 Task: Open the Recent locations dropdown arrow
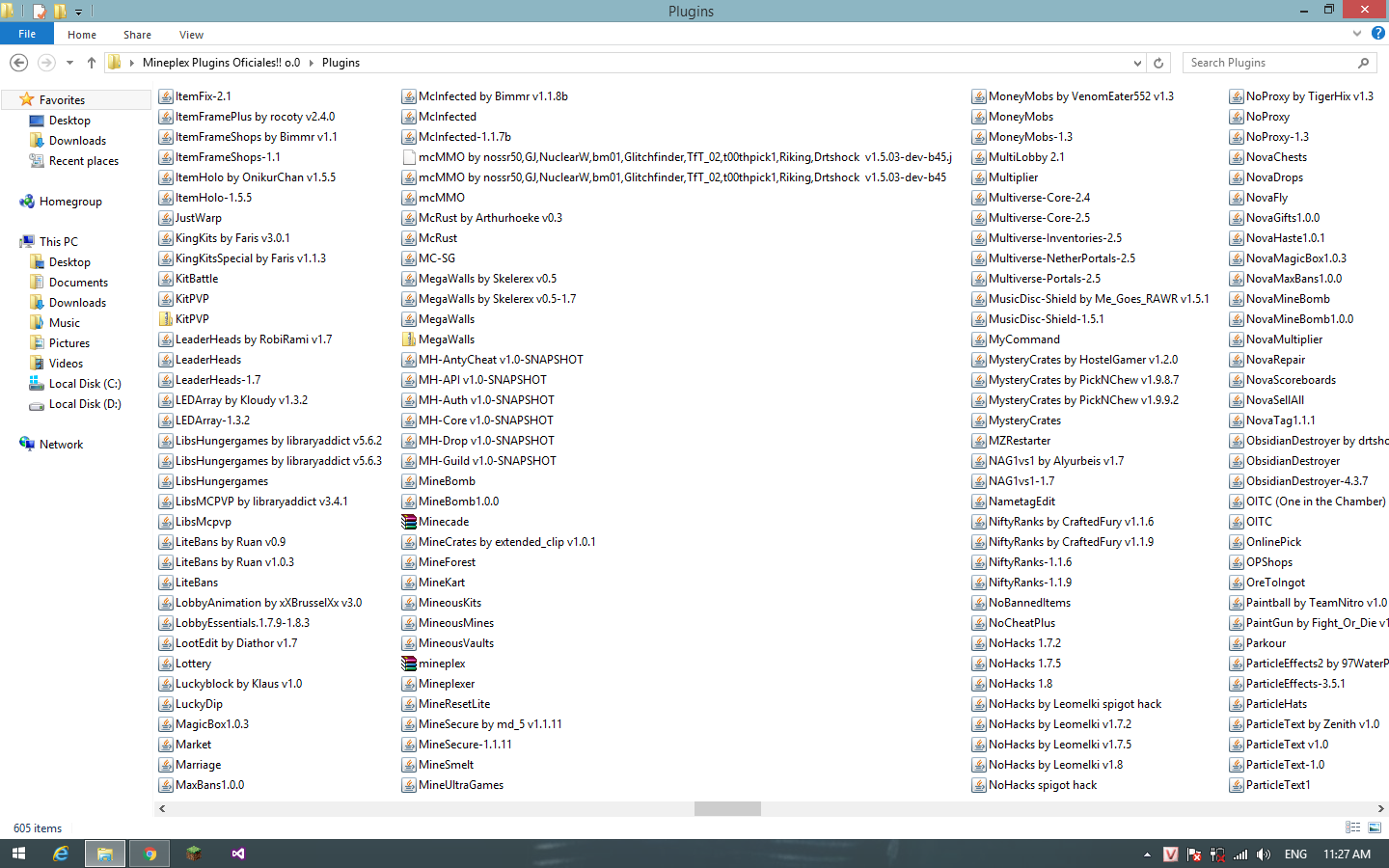pos(69,63)
